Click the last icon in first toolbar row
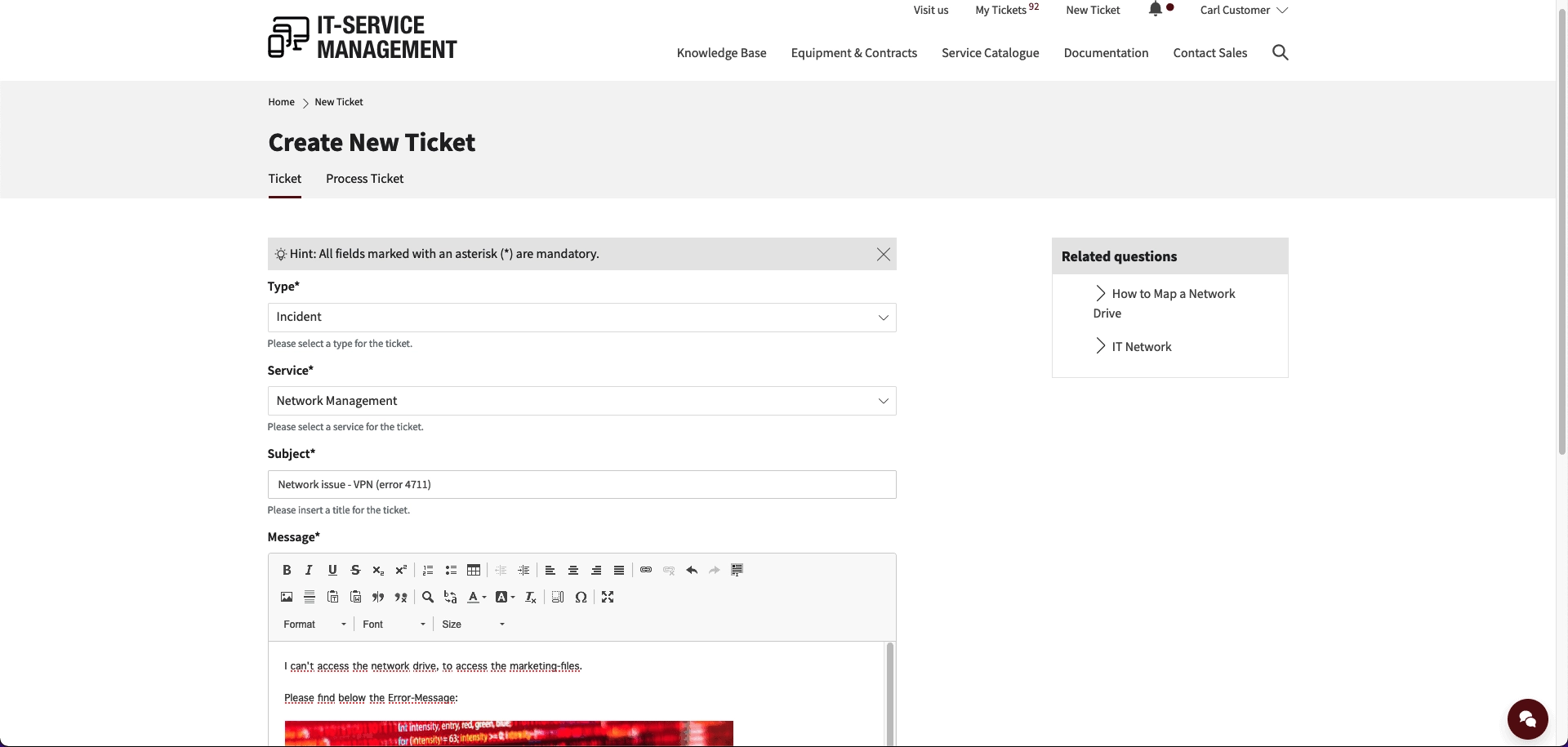1568x747 pixels. click(x=737, y=570)
